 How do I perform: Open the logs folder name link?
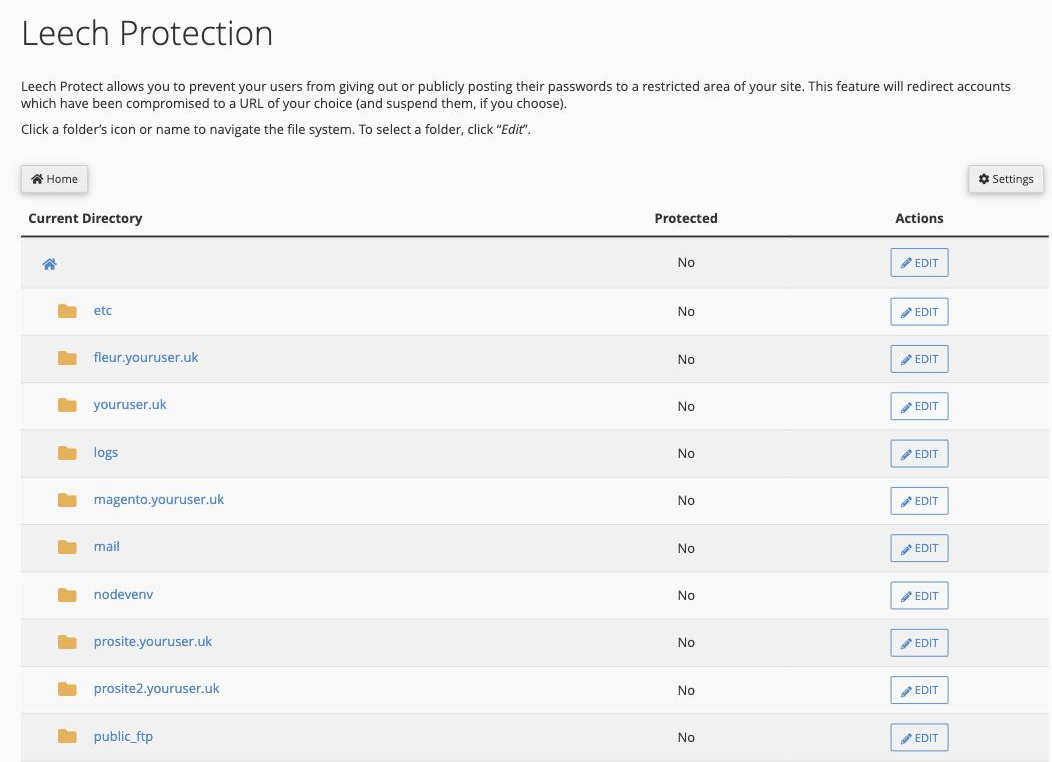105,453
